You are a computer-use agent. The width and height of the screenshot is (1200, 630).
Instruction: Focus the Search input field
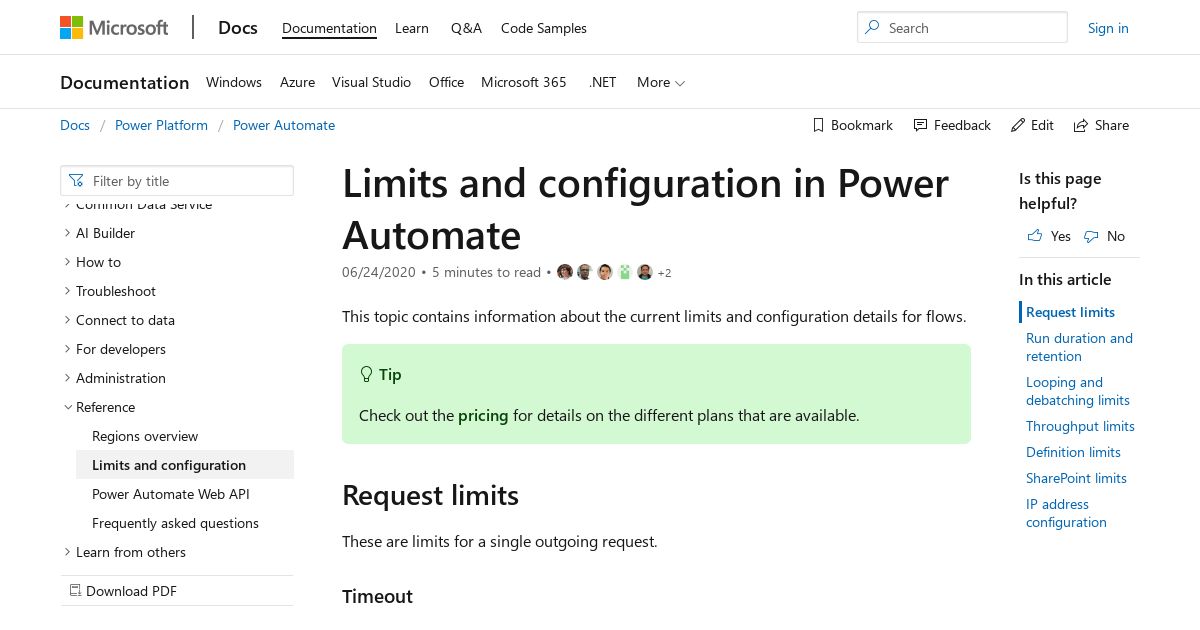tap(962, 28)
